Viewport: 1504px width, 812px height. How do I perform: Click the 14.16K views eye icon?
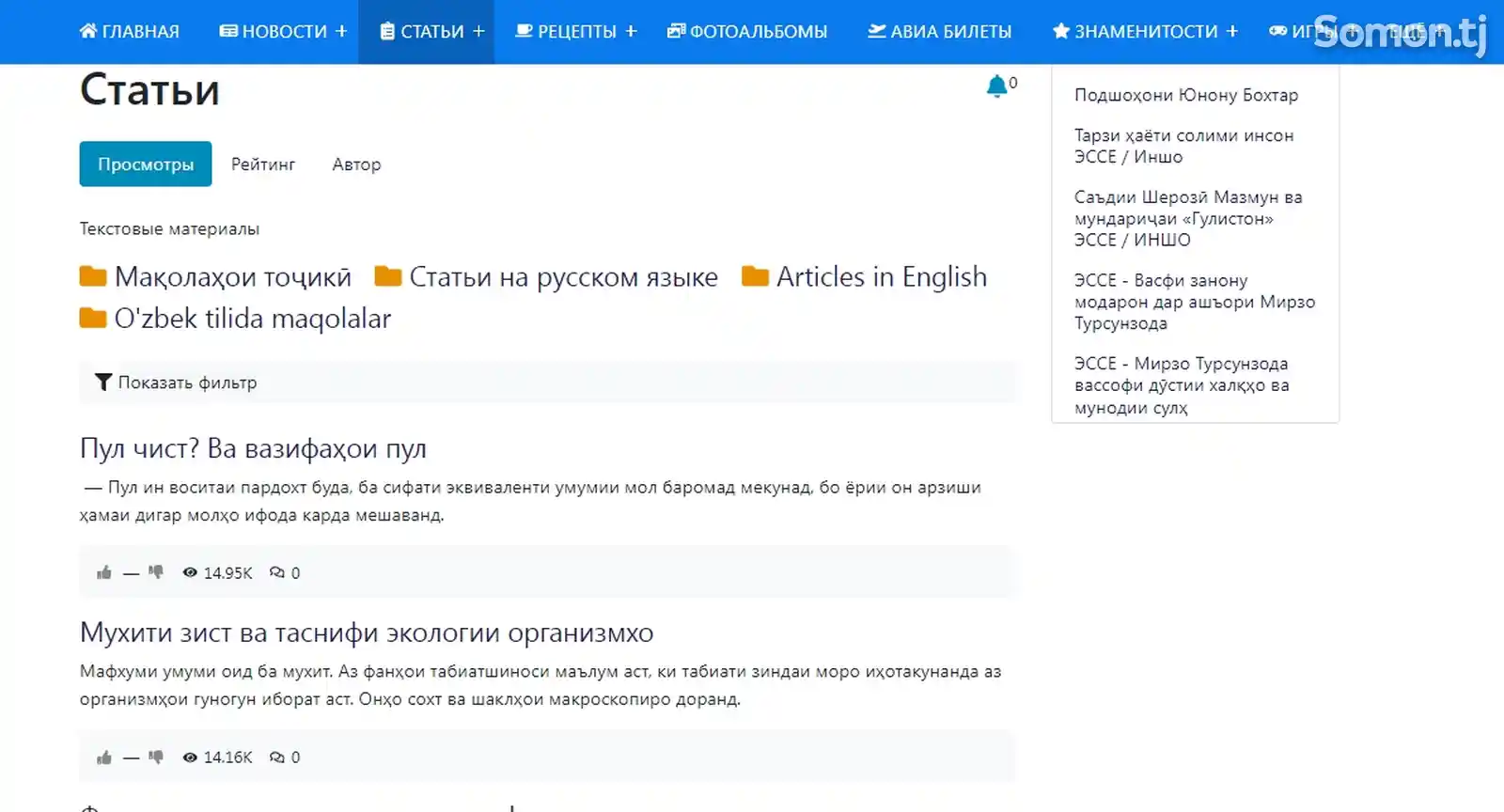[x=190, y=757]
